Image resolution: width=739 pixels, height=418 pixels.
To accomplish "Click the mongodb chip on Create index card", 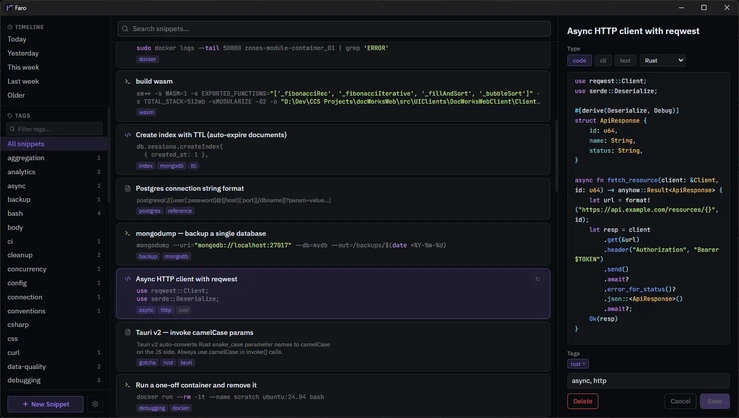I will (172, 166).
